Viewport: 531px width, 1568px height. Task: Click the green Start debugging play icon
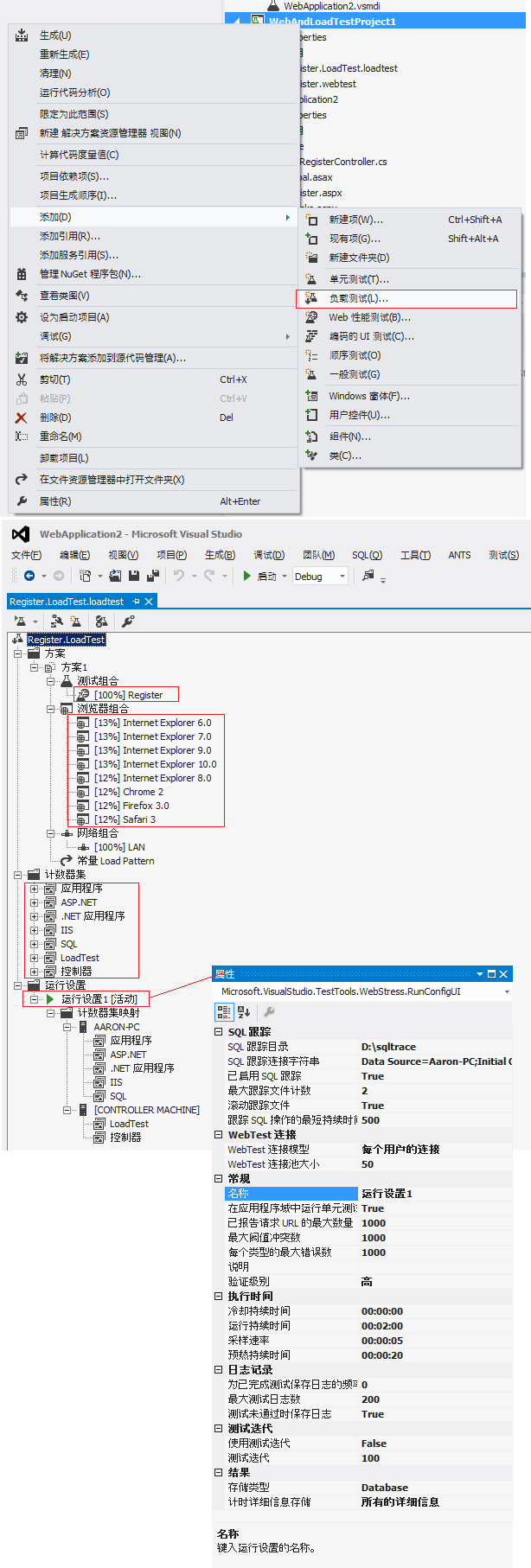[247, 576]
